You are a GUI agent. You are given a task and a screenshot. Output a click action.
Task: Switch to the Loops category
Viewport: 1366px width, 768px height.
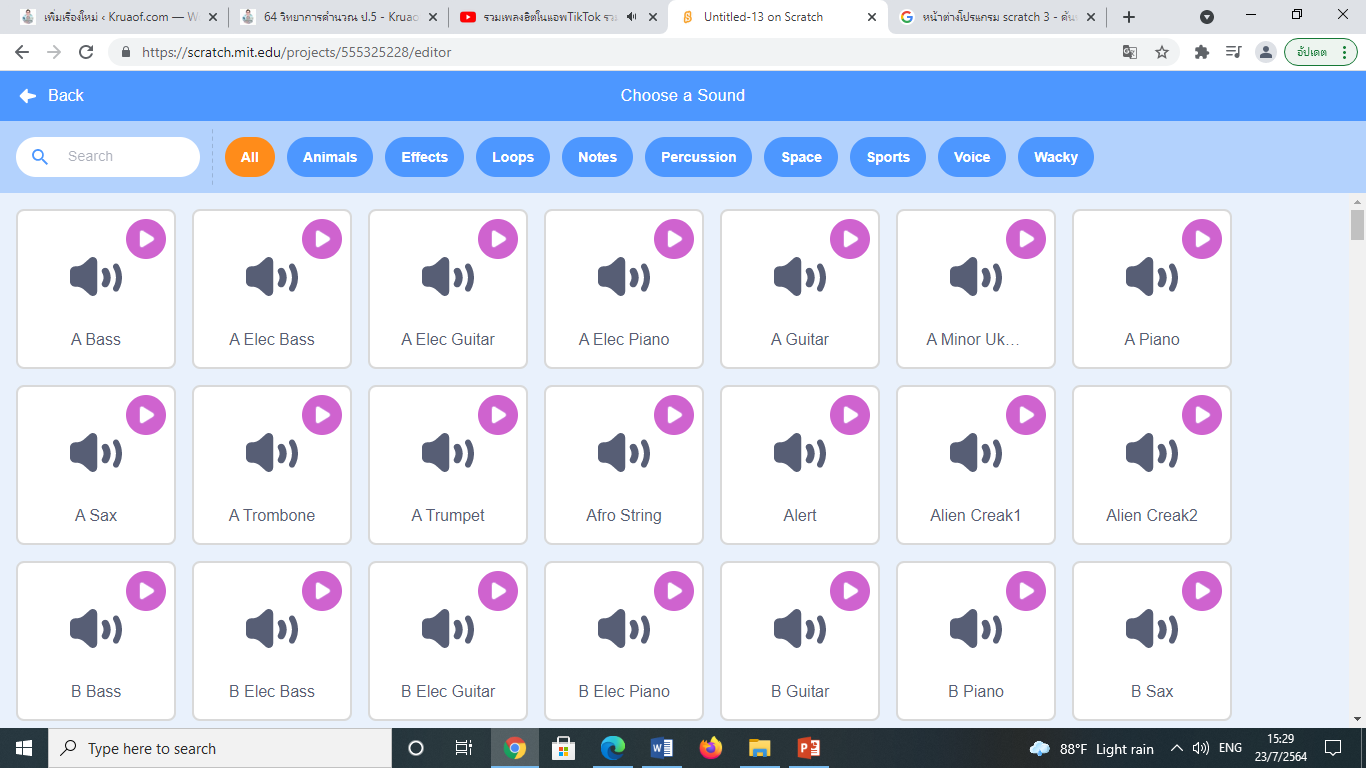[513, 157]
